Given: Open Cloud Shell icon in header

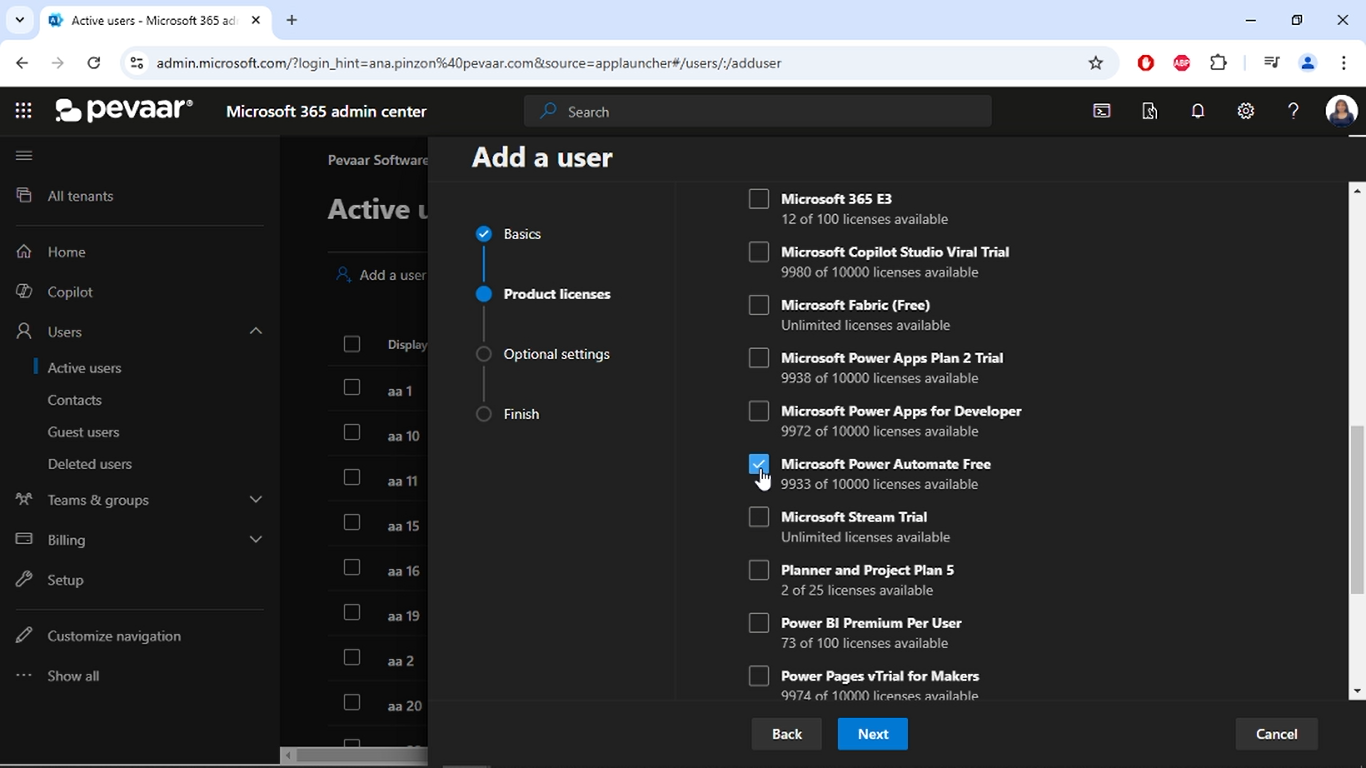Looking at the screenshot, I should (1102, 111).
